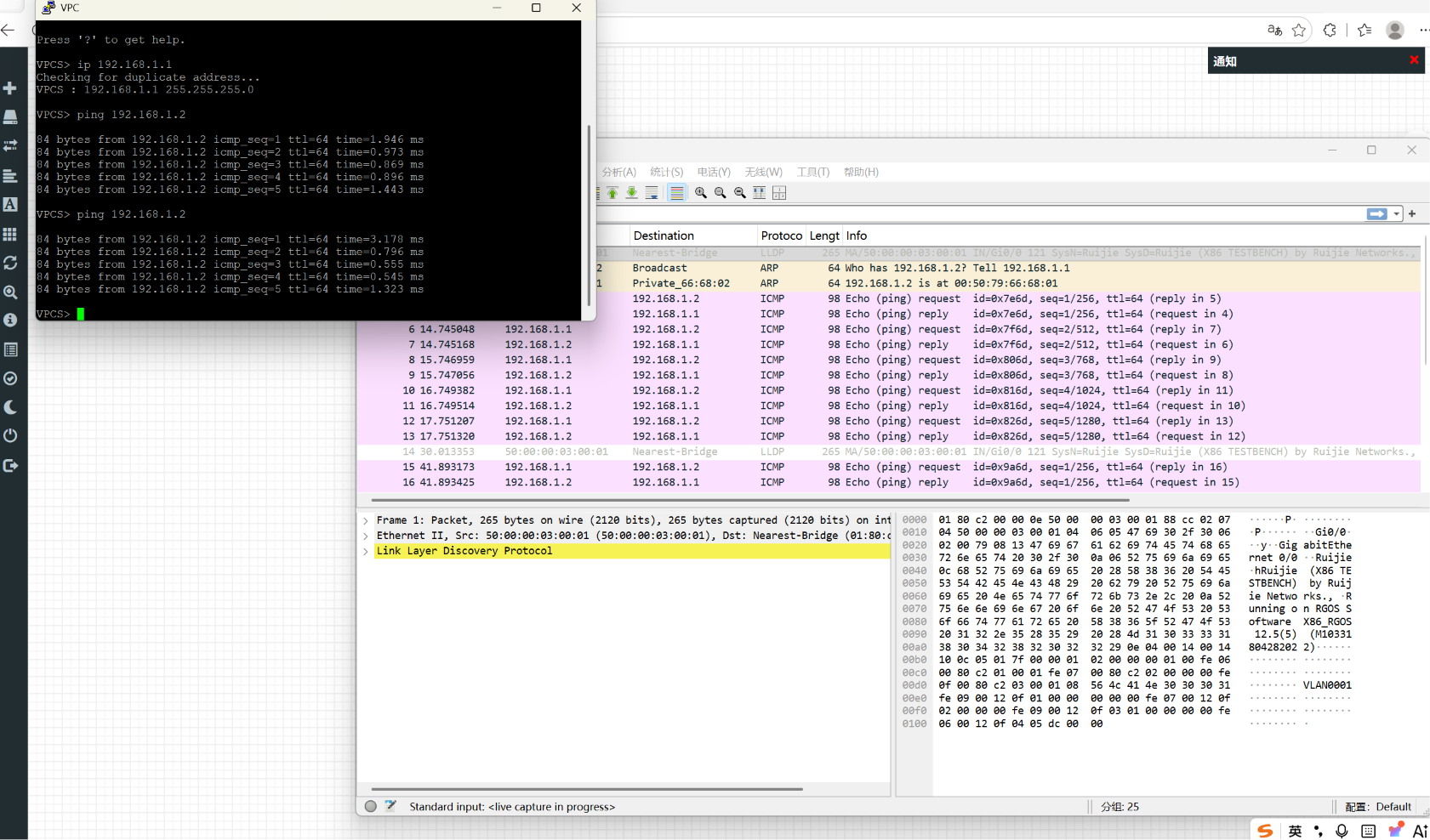Select packet row 6 at 14.745048

tap(889, 329)
